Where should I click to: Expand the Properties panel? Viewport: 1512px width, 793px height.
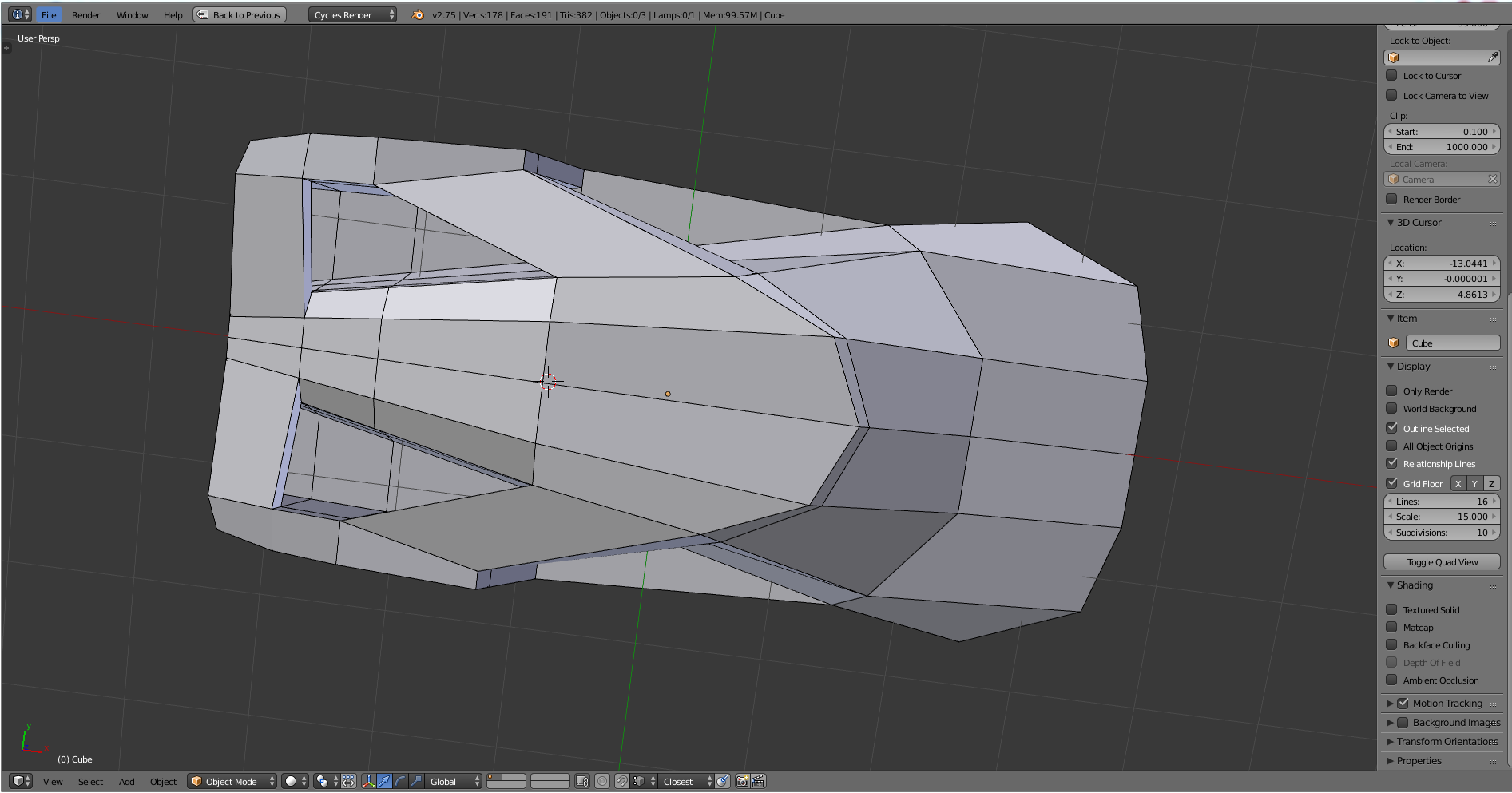pos(1391,761)
